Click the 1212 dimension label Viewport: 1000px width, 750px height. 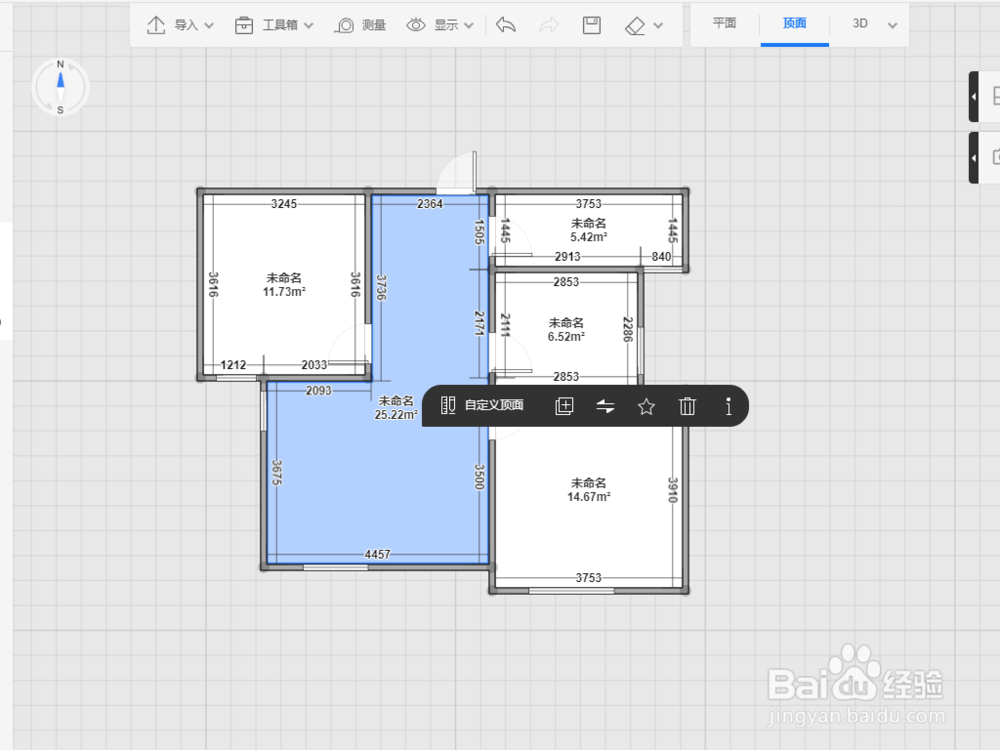pos(233,365)
